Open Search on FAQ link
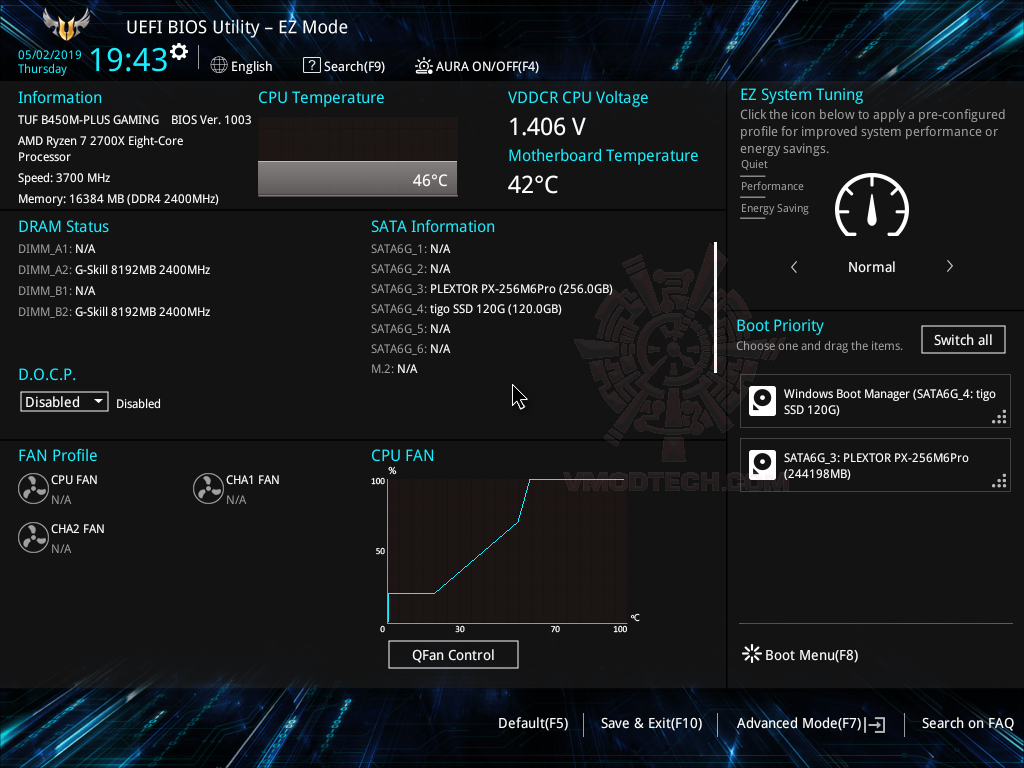 (x=968, y=723)
